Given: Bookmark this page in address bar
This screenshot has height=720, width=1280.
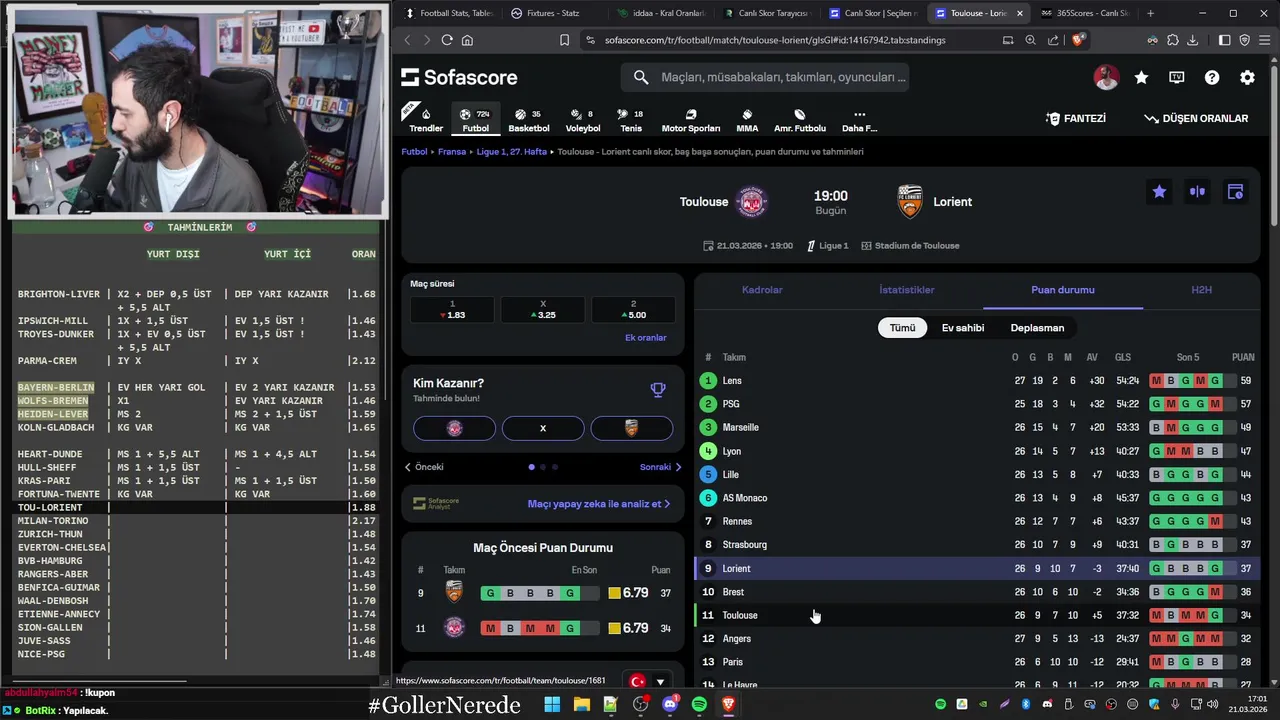Looking at the screenshot, I should (x=564, y=40).
